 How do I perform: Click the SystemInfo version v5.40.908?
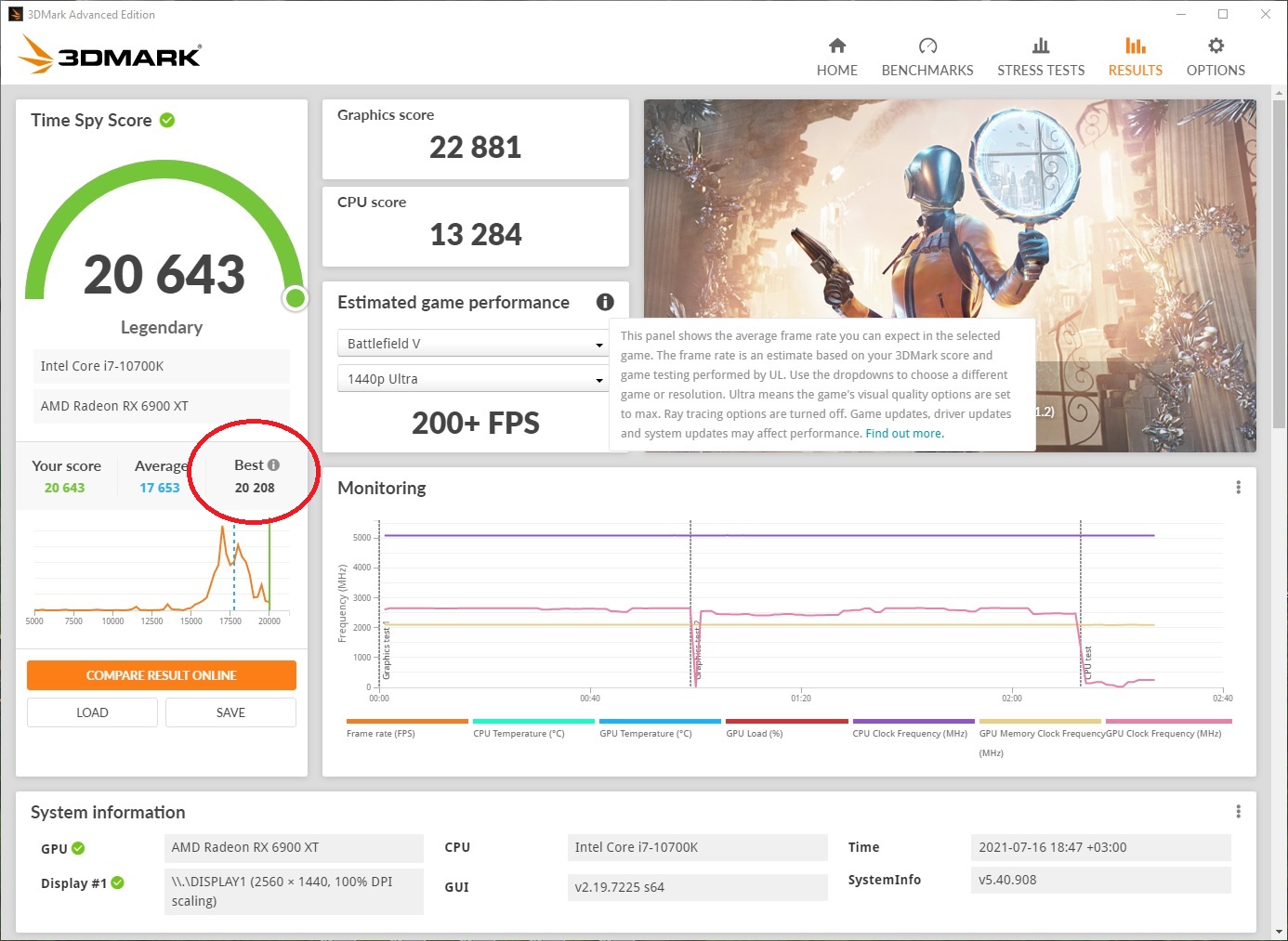1100,880
